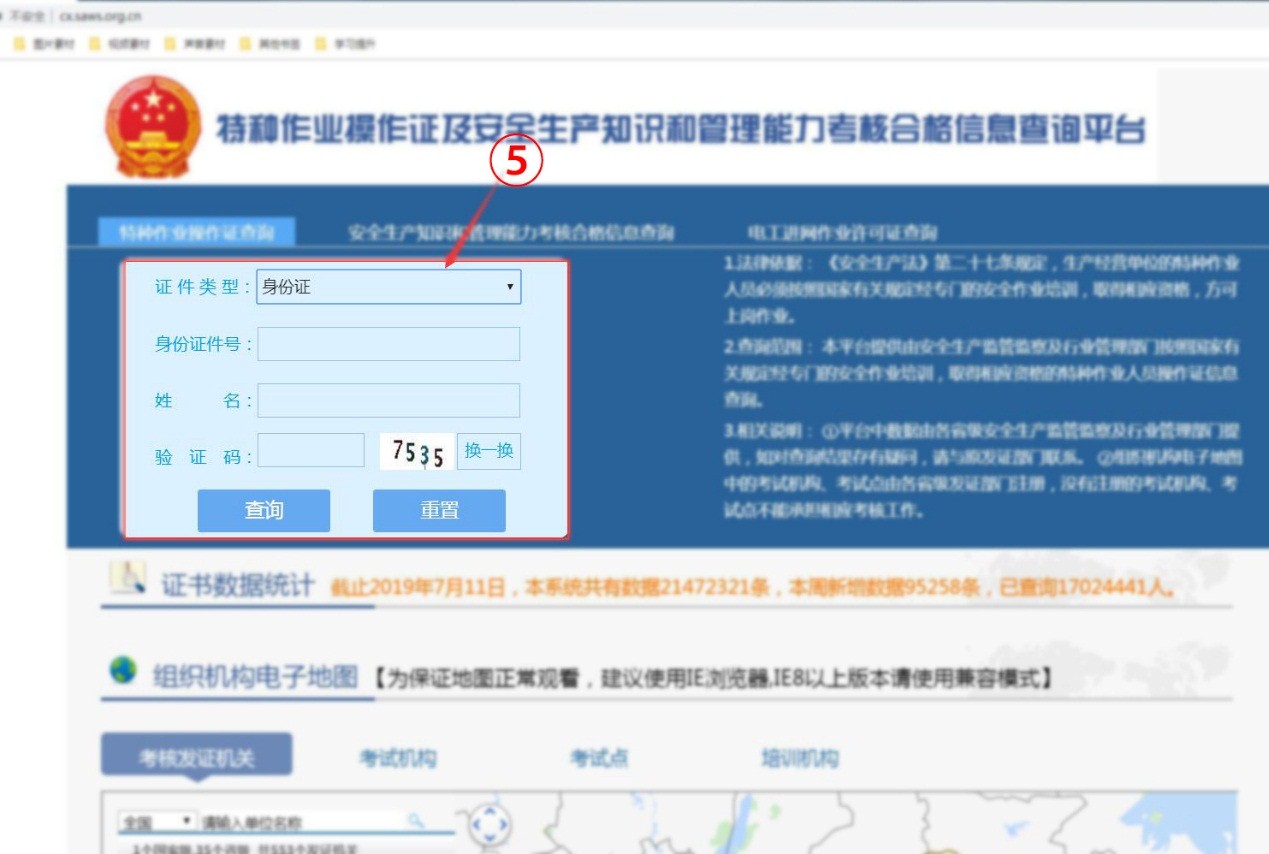This screenshot has height=854, width=1269.
Task: Click the 证书数据统计 heading text
Action: coord(238,586)
